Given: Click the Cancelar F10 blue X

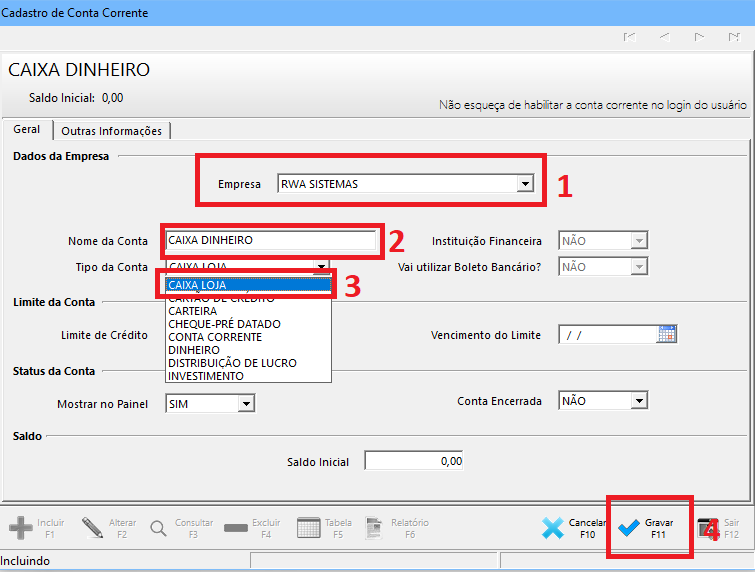Looking at the screenshot, I should [x=553, y=528].
